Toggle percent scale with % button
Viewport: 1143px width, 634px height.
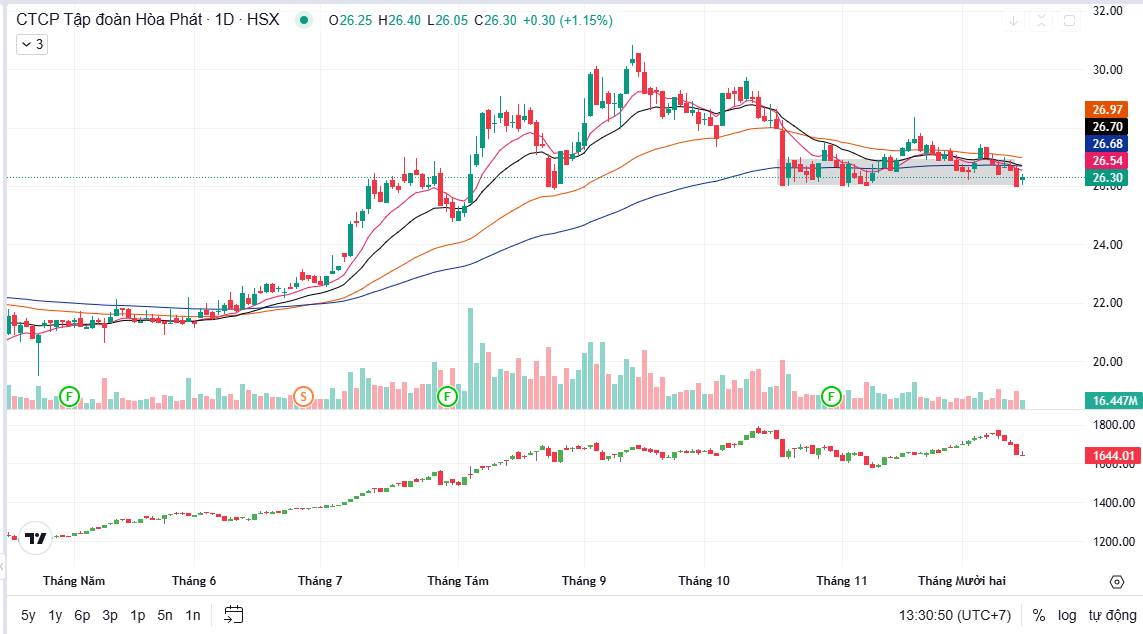(1039, 615)
